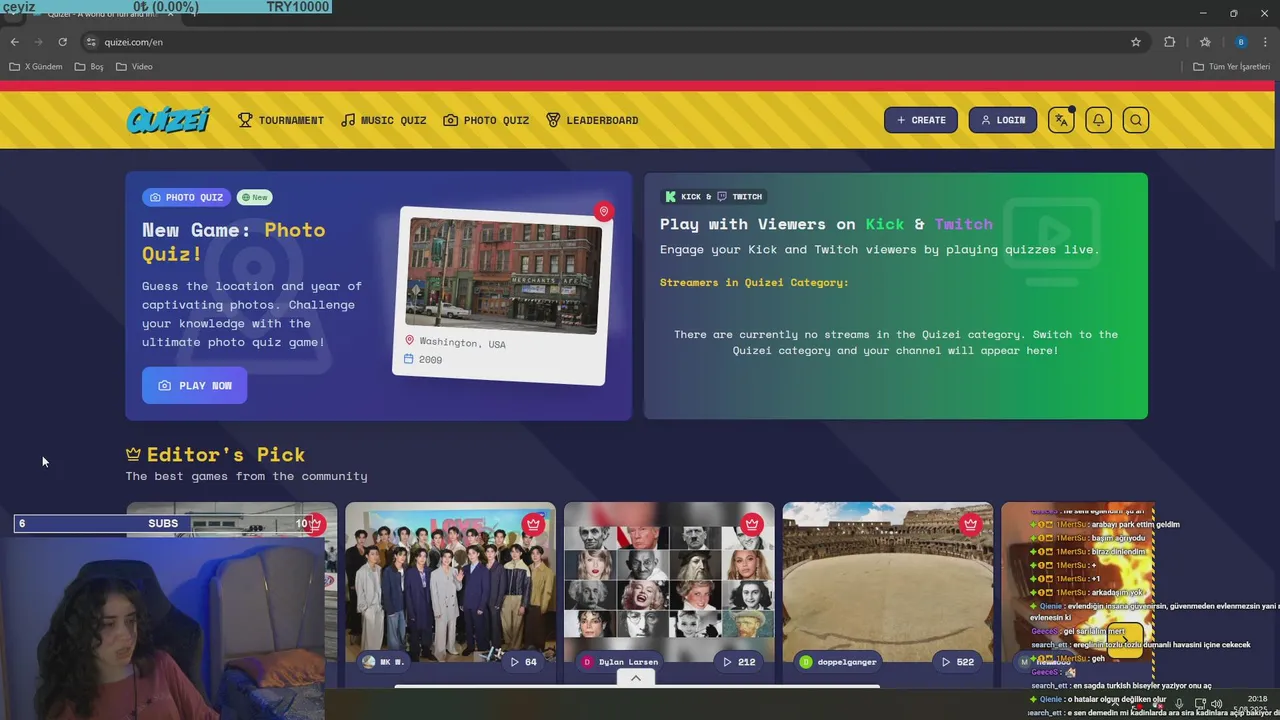Click the Create button
The width and height of the screenshot is (1280, 720).
pos(921,120)
